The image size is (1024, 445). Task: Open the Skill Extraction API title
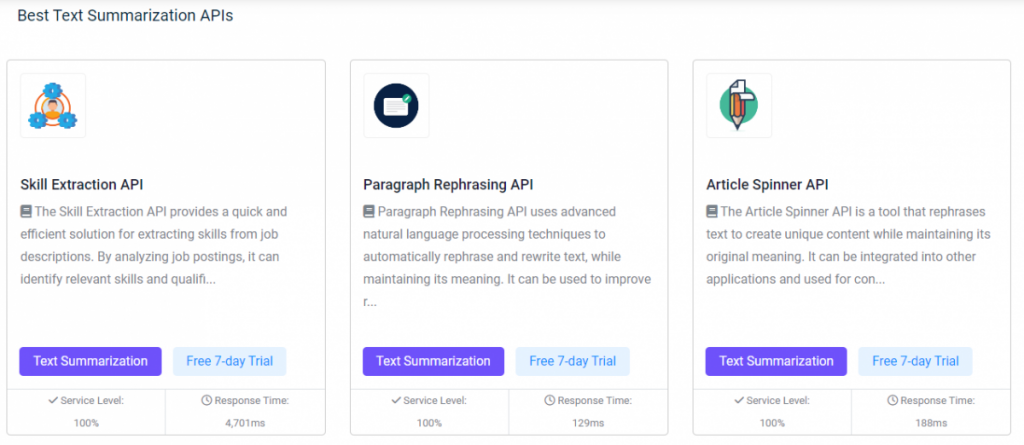click(82, 185)
